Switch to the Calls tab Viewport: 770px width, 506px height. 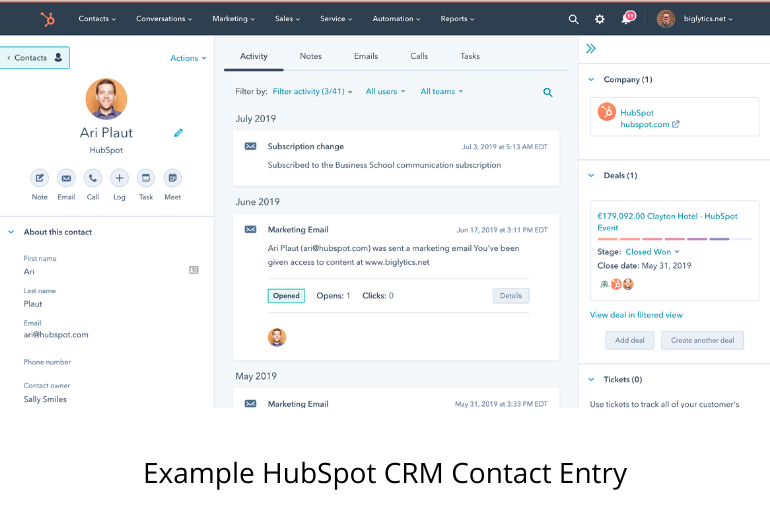click(419, 56)
